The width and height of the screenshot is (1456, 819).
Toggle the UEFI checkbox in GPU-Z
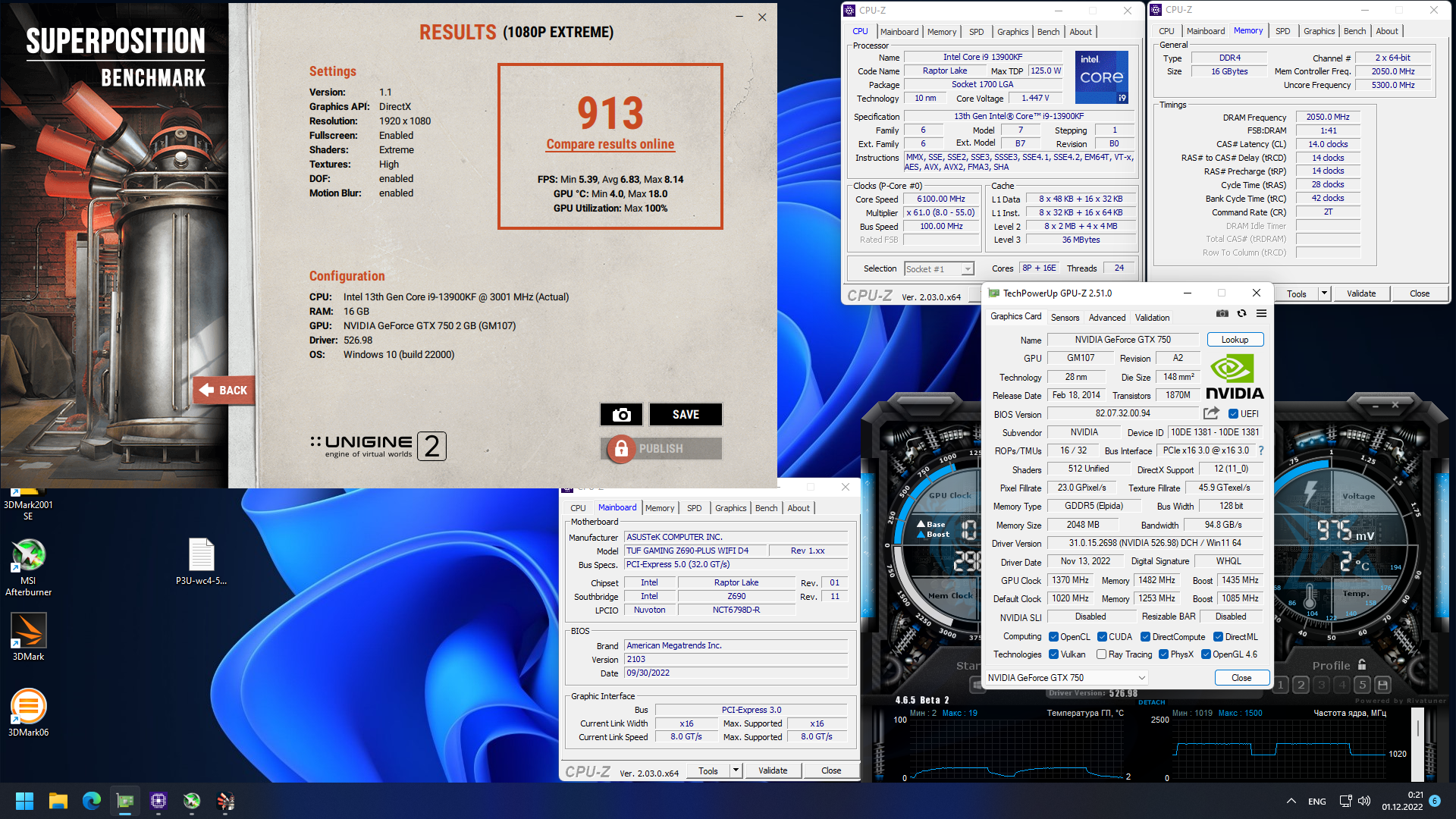click(x=1233, y=414)
